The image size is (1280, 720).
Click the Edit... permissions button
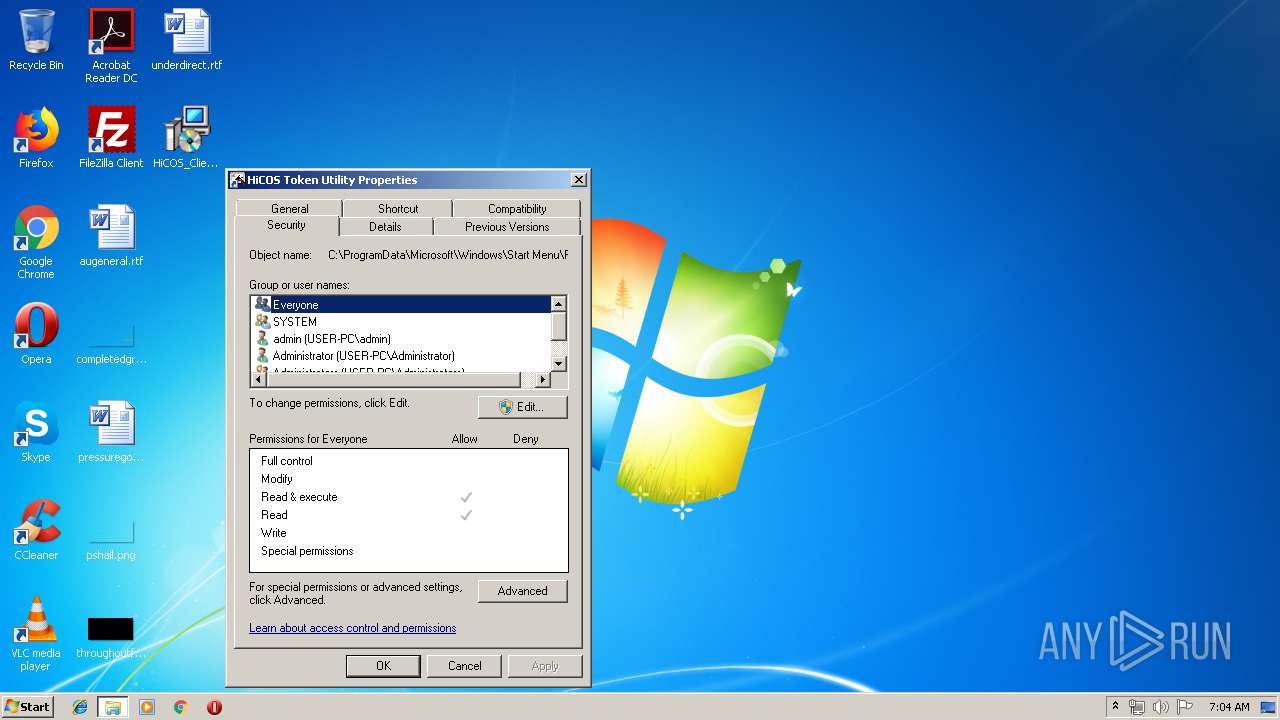[x=523, y=407]
